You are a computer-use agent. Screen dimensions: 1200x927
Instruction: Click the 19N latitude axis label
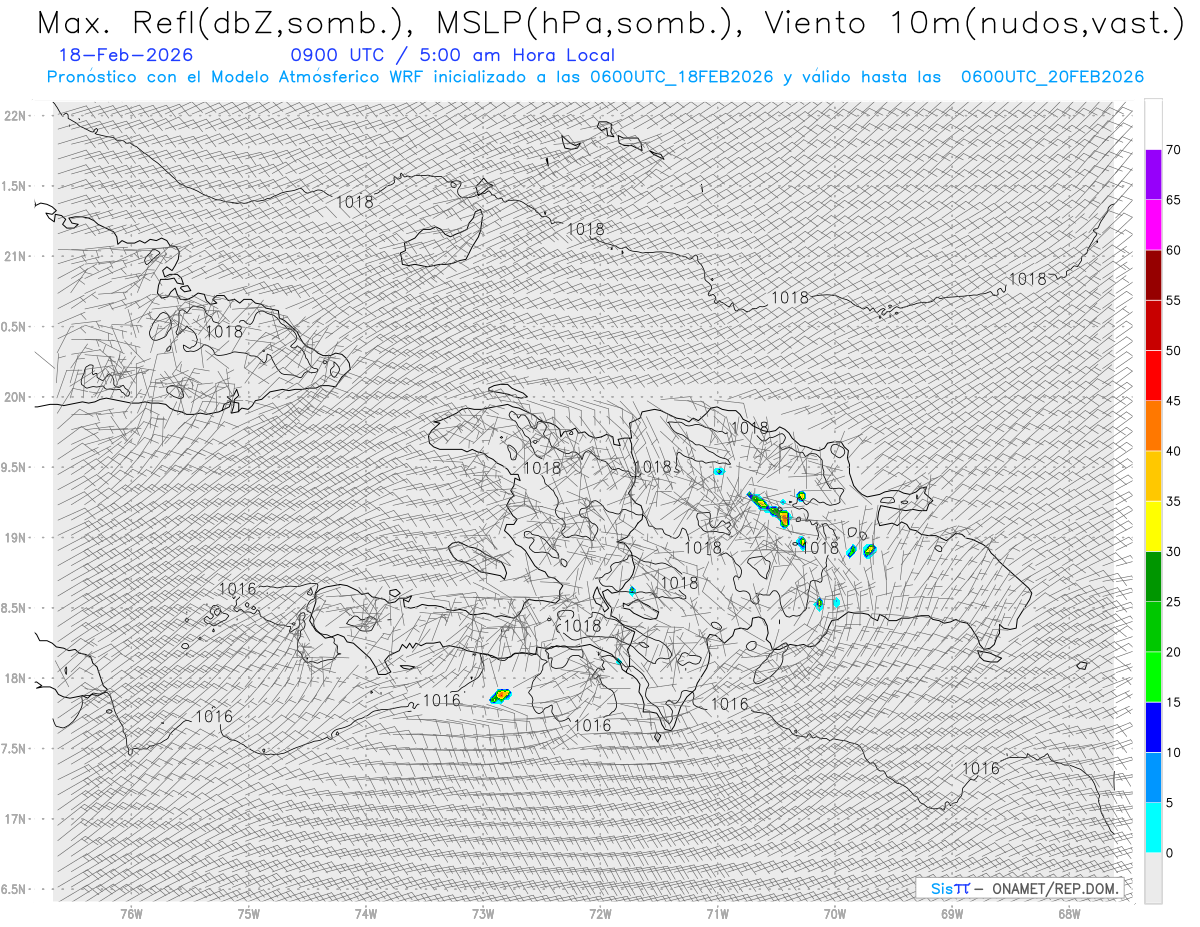point(15,537)
